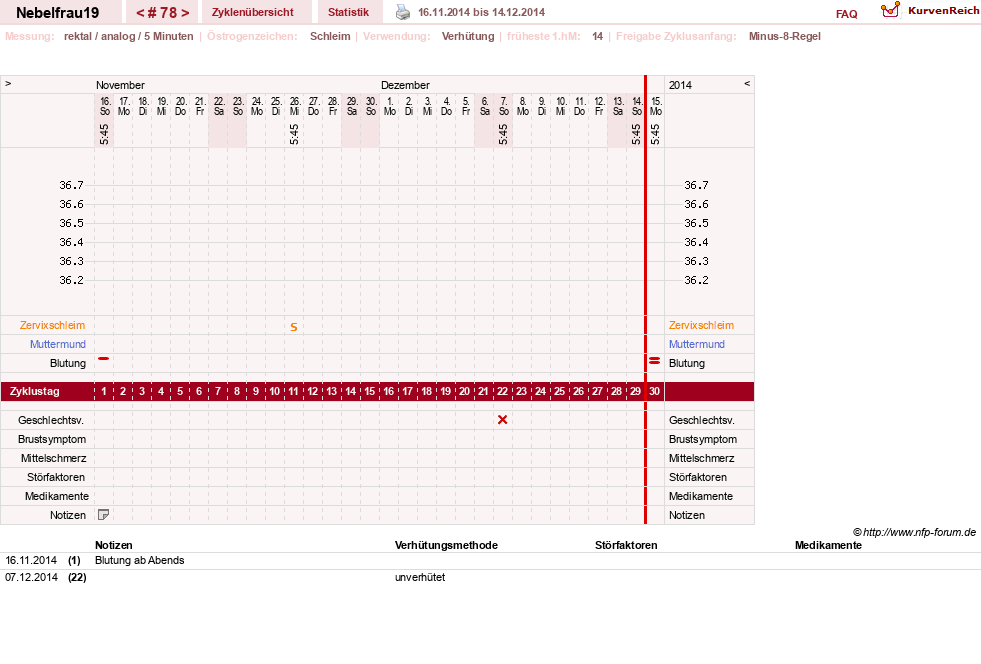Click the 'rektal / analog / 5 Minuten' value
Viewport: 981px width, 664px height.
(x=128, y=36)
